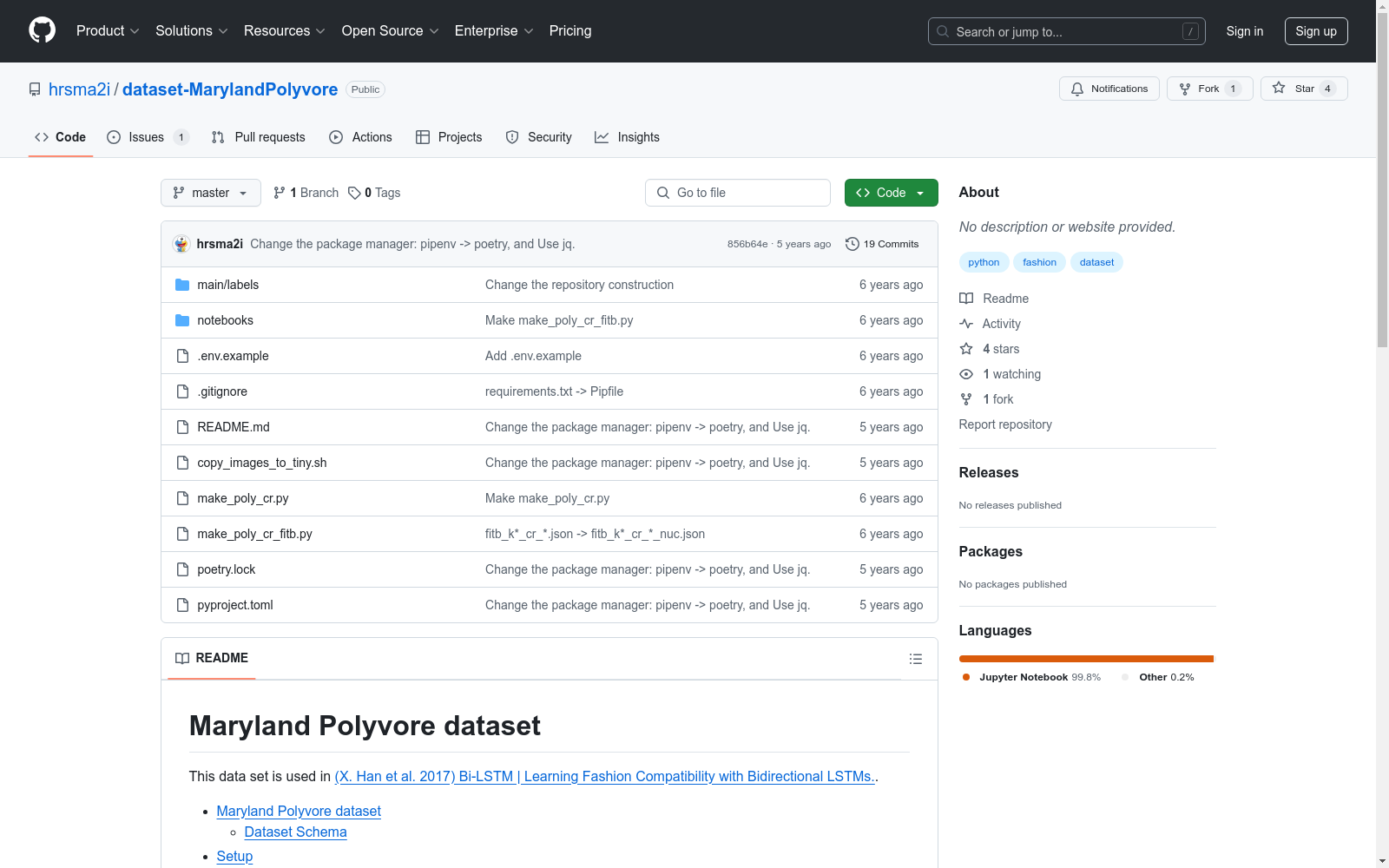Click the branch icon next to 1 Branch
Image resolution: width=1389 pixels, height=868 pixels.
coord(280,193)
